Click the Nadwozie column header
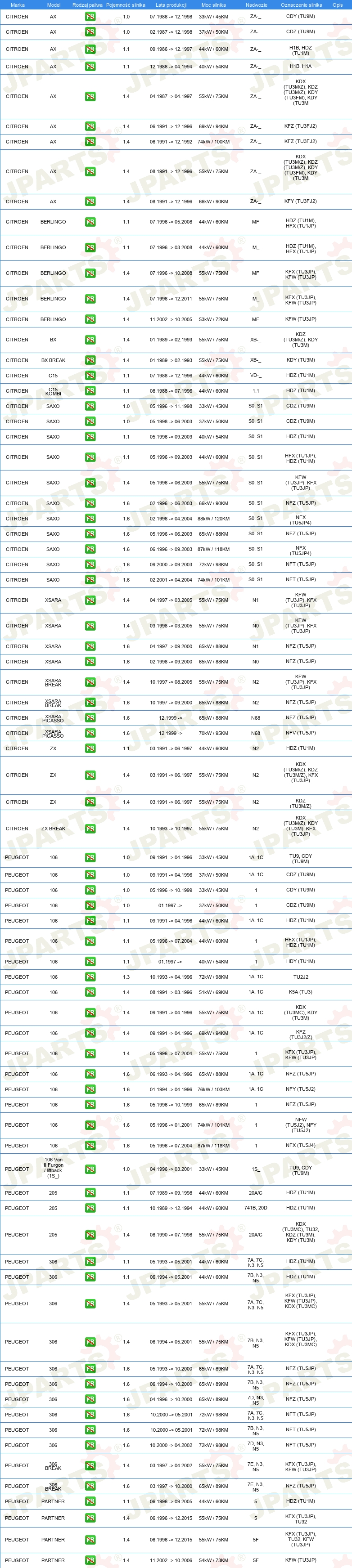The width and height of the screenshot is (352, 1568). click(x=257, y=5)
